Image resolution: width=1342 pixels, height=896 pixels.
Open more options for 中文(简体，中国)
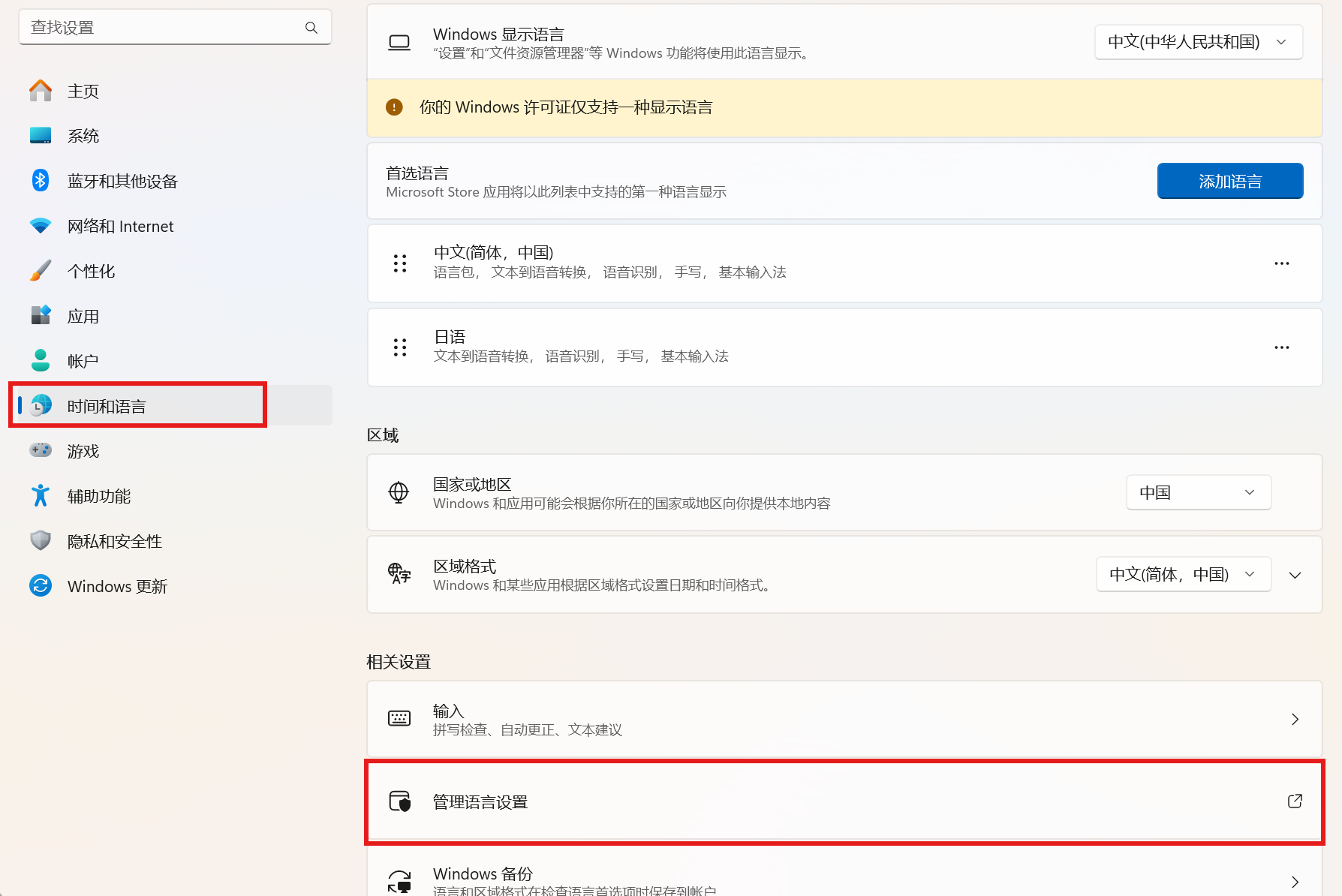(1282, 263)
